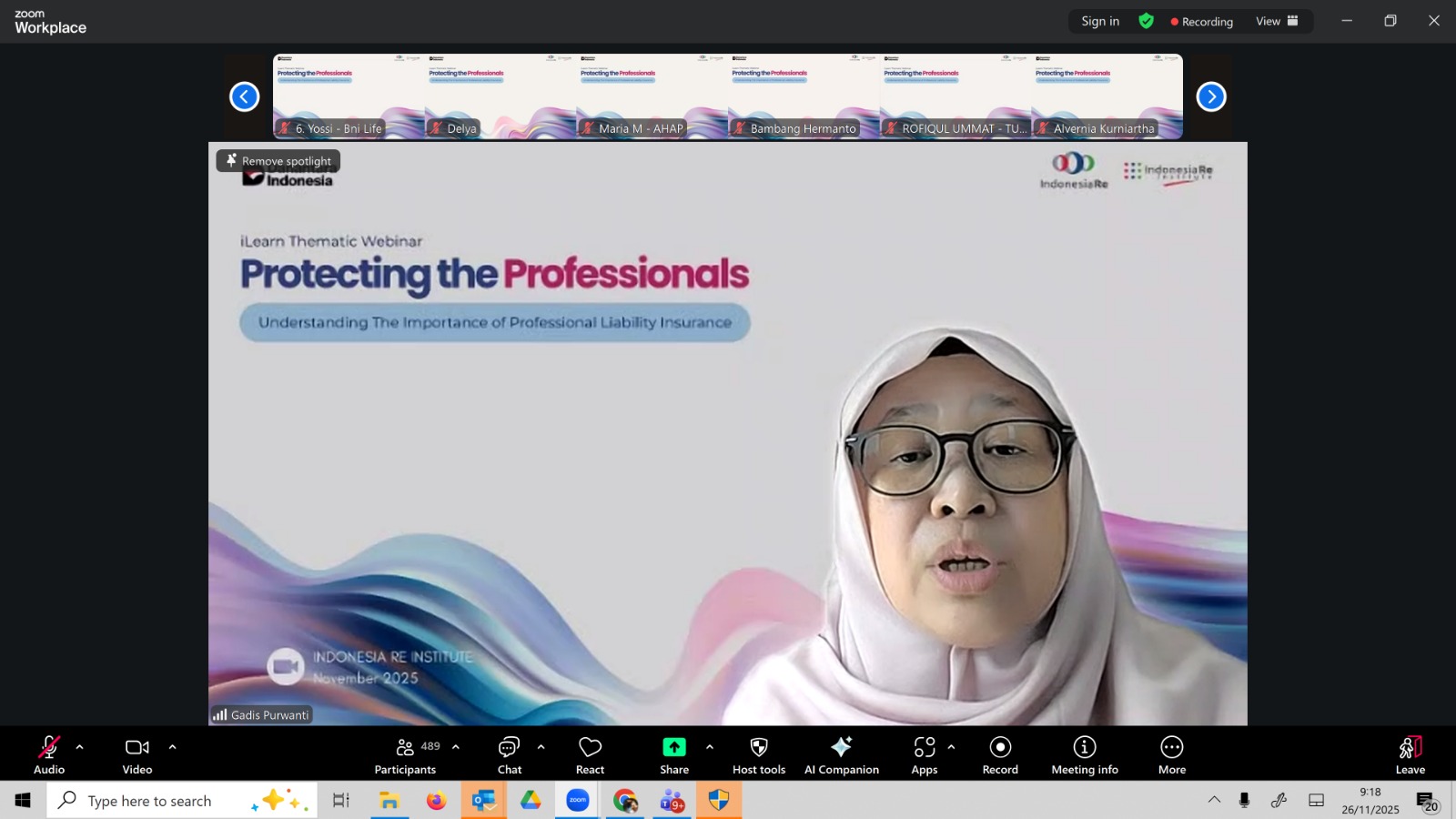Screen dimensions: 1456x819
Task: Launch AI Companion
Action: click(841, 754)
